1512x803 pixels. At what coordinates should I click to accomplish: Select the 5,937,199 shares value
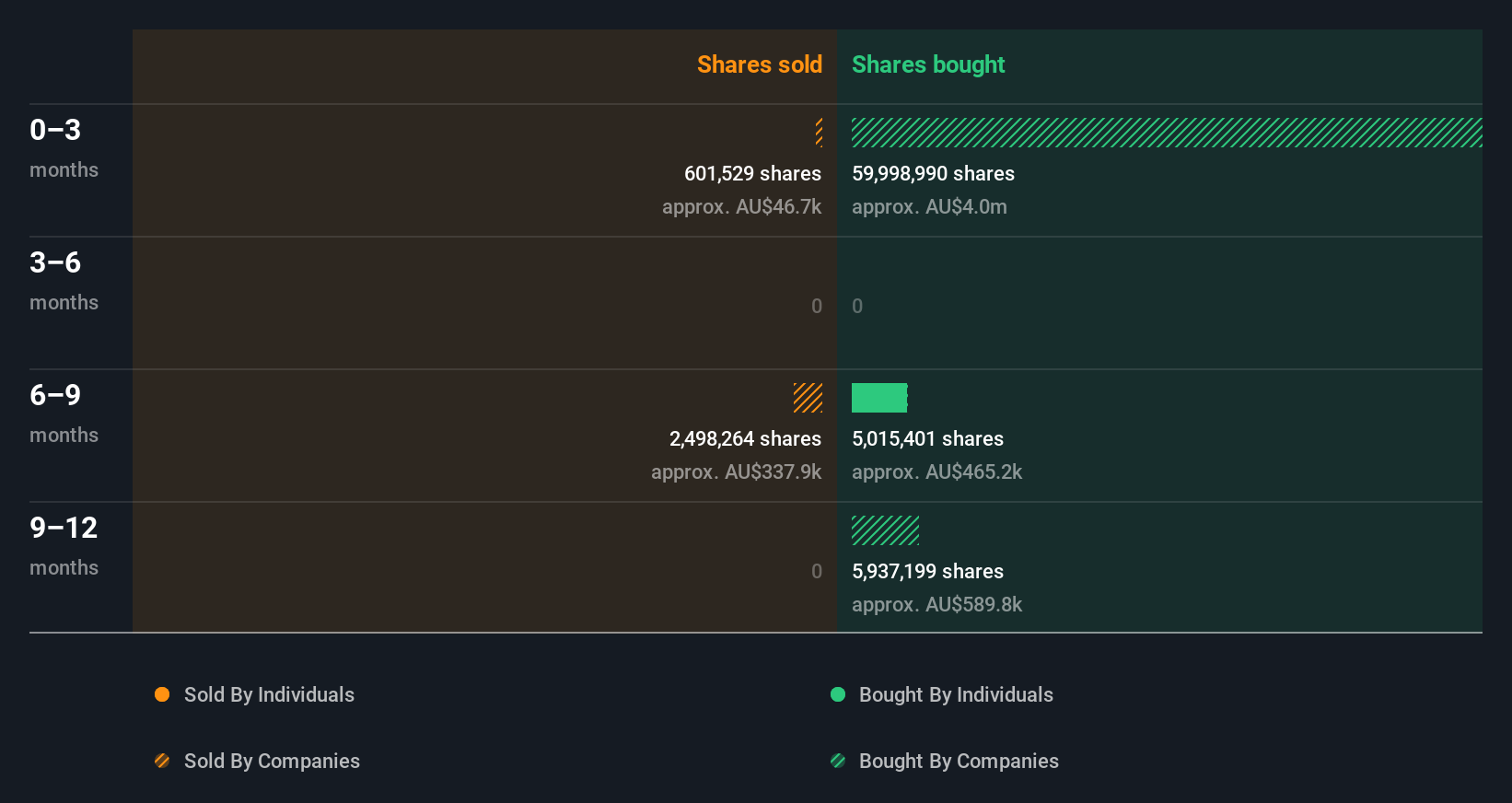coord(927,572)
